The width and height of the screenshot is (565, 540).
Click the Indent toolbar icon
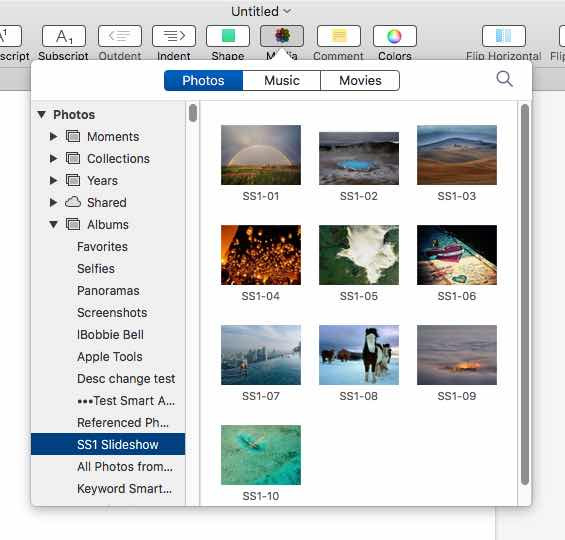point(174,36)
